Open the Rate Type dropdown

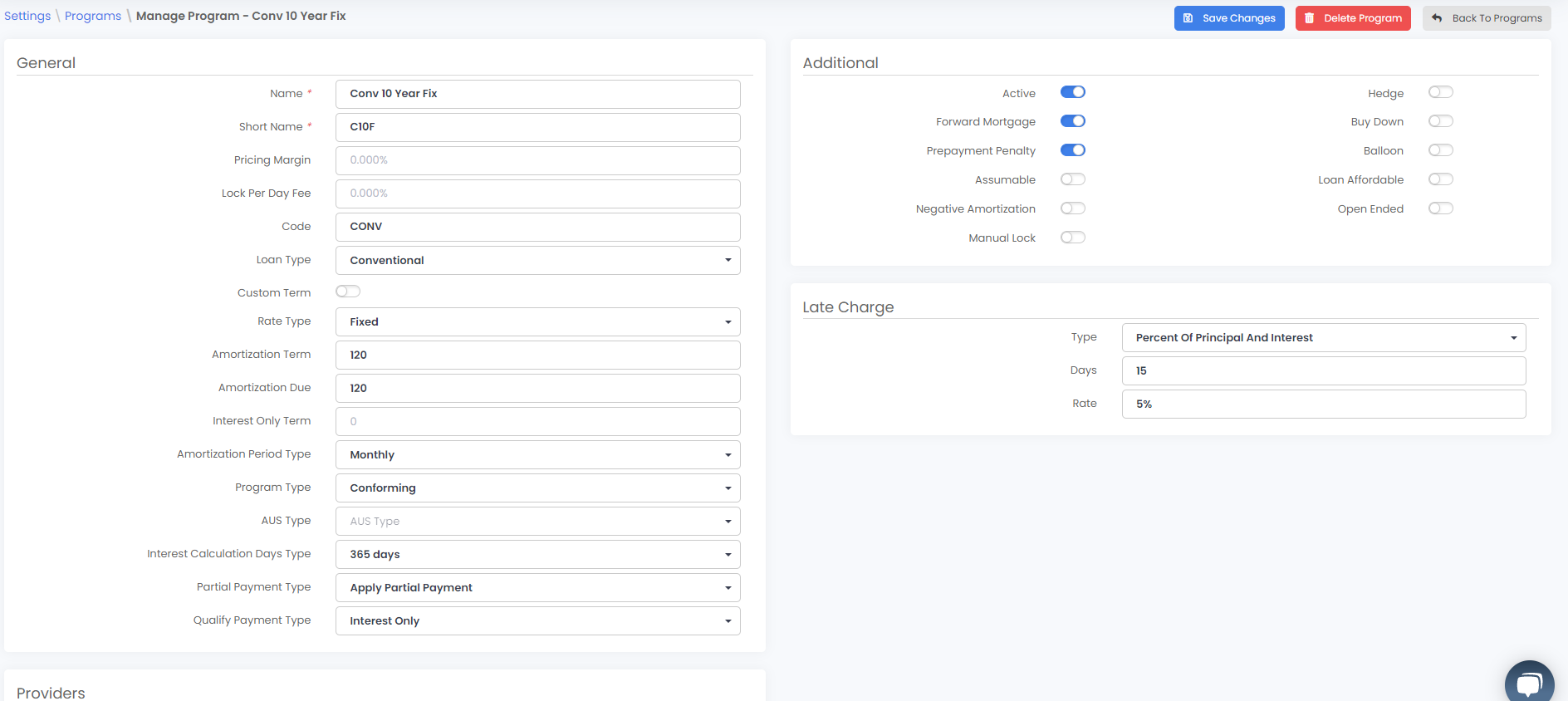tap(537, 321)
